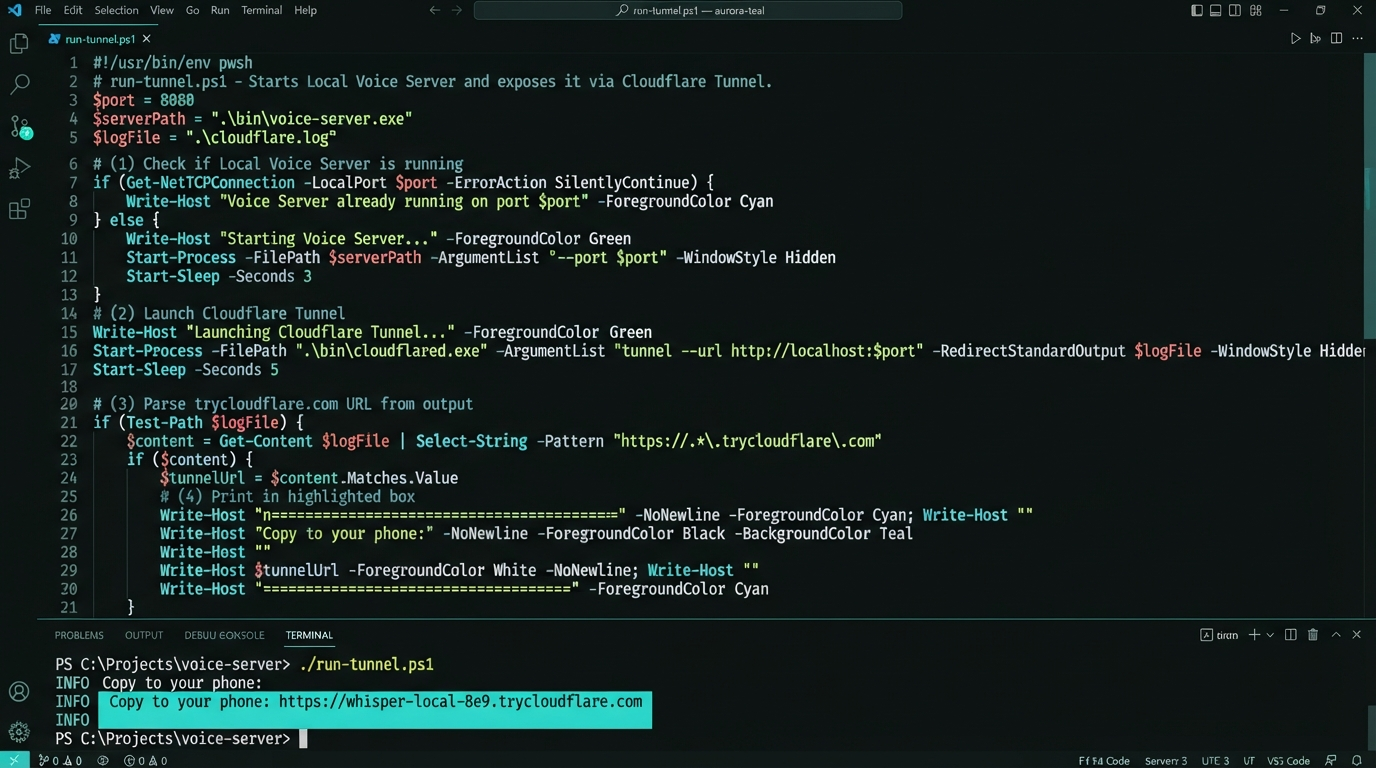Open the Search view in the activity bar
The height and width of the screenshot is (768, 1376).
[x=19, y=85]
